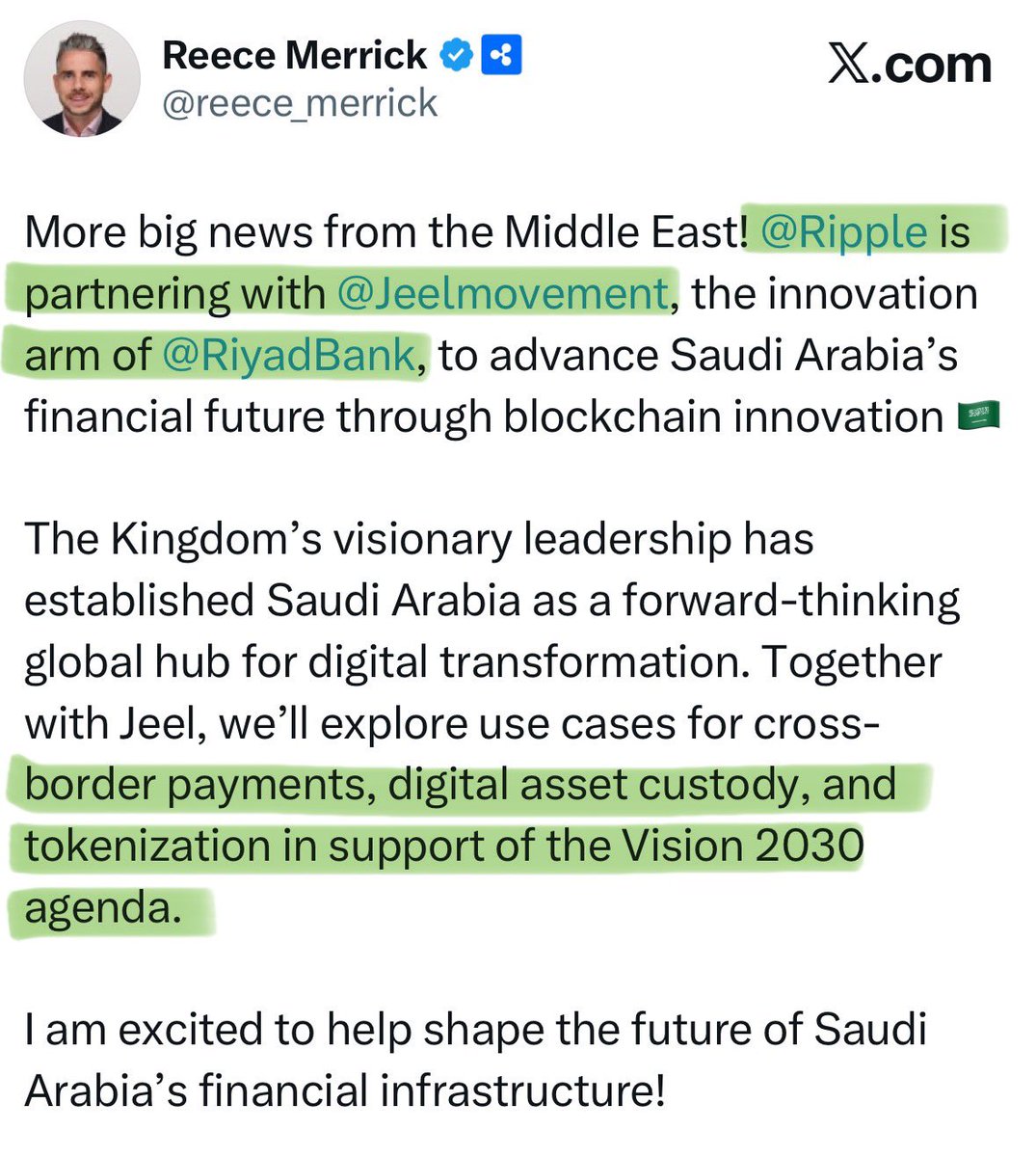Click the highlighted word 'agenda.'
The height and width of the screenshot is (1157, 1036).
102,908
